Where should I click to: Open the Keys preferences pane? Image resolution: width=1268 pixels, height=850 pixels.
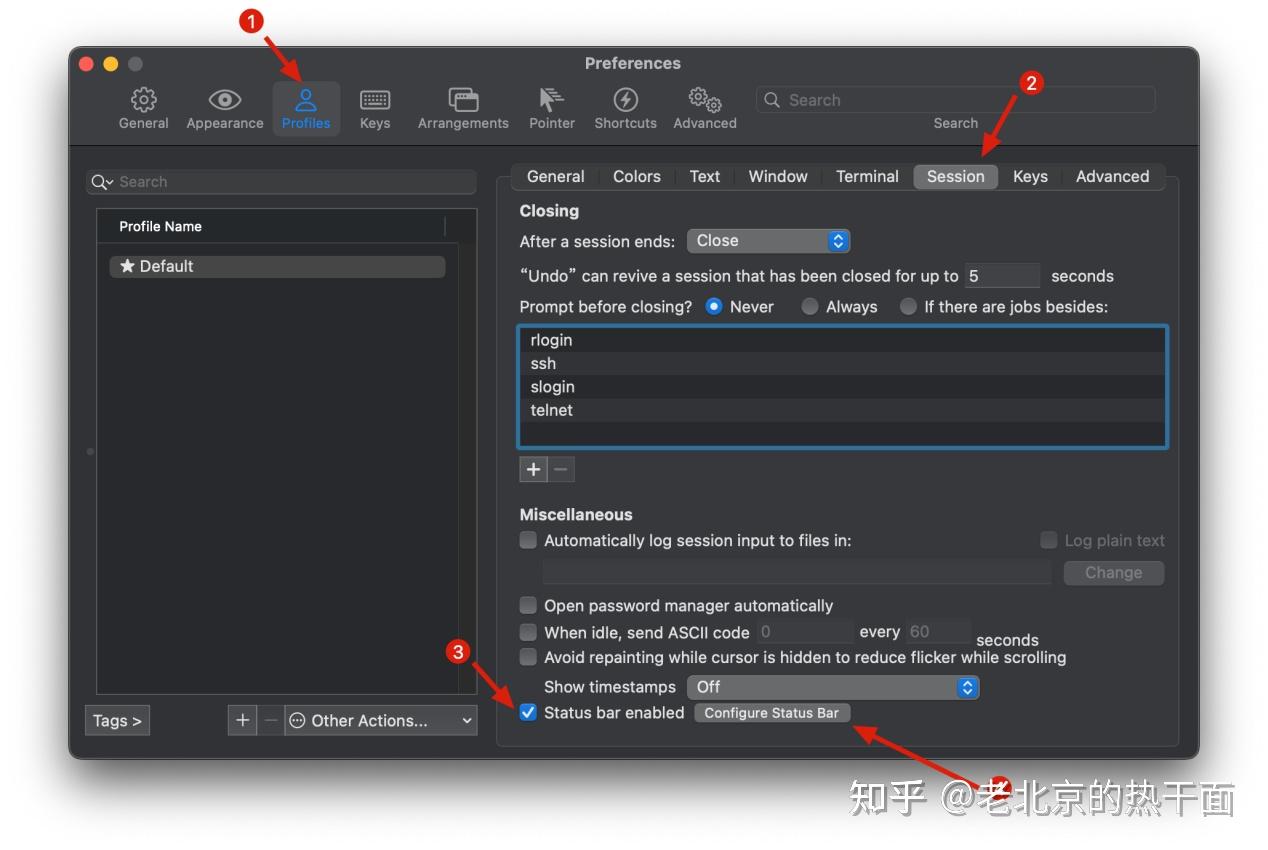coord(375,107)
